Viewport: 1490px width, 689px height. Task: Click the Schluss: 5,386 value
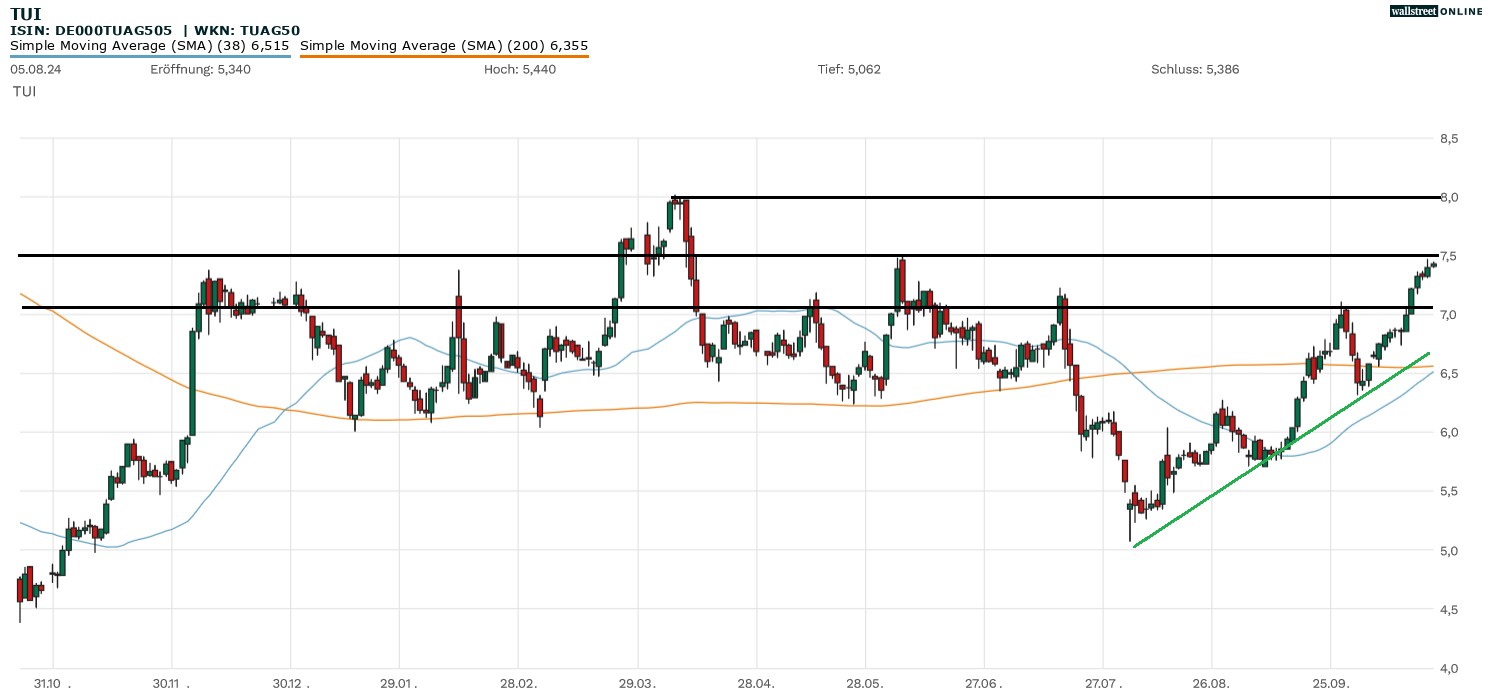pos(1195,69)
